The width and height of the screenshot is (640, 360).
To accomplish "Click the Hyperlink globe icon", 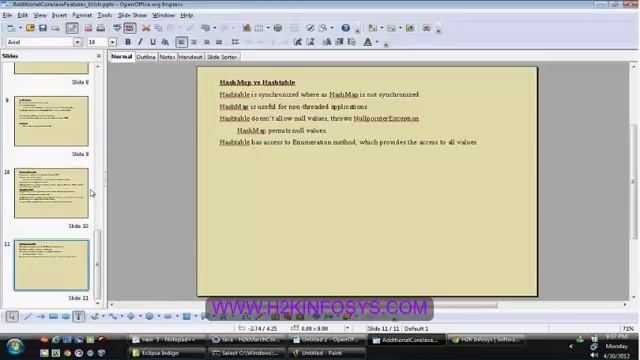I will coord(278,28).
